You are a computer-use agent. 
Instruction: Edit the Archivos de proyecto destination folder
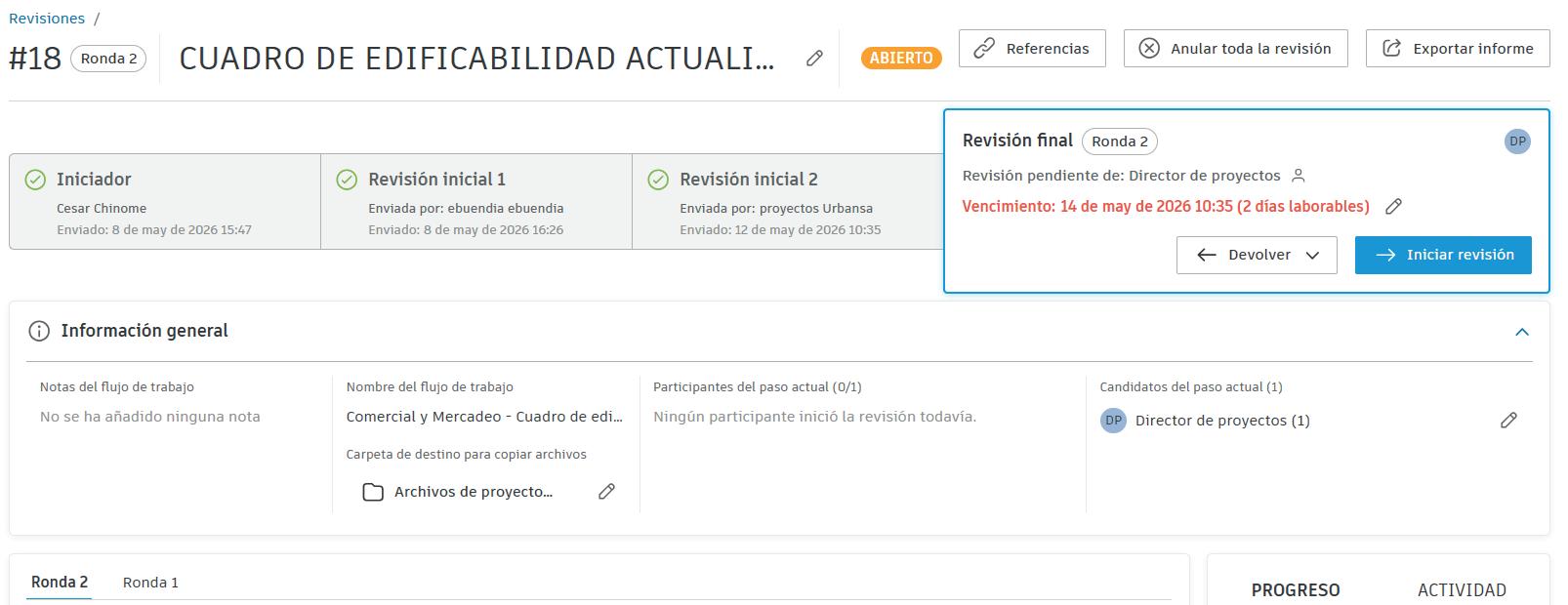606,492
